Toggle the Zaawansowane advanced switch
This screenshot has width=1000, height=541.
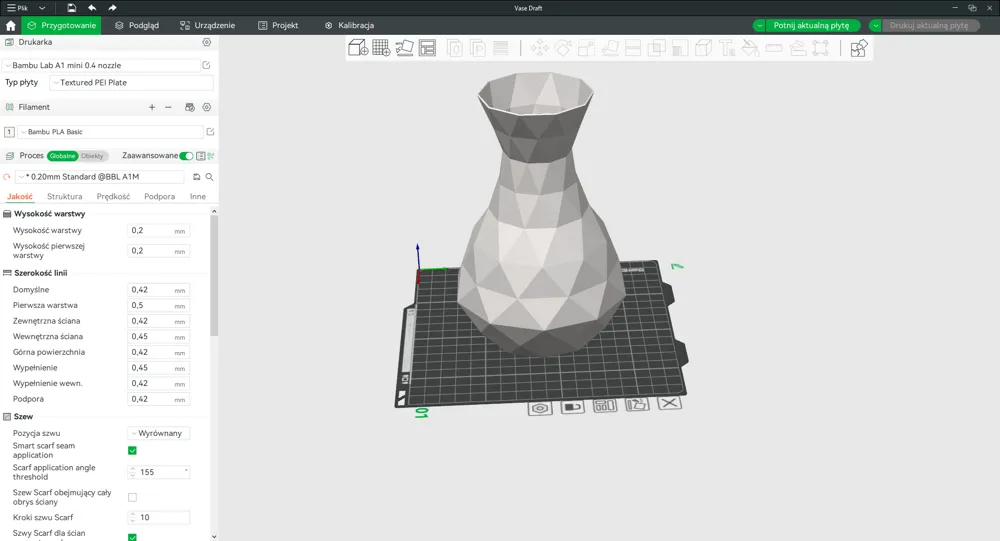click(x=186, y=156)
